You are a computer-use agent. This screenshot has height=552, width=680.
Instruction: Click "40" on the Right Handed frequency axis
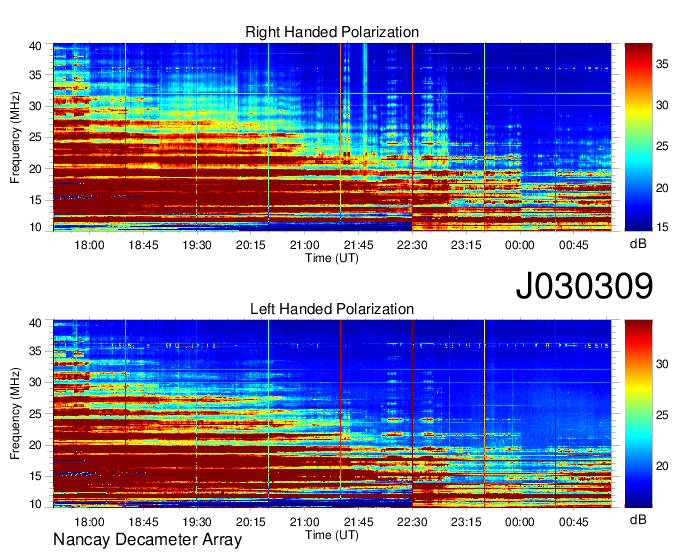pyautogui.click(x=35, y=46)
